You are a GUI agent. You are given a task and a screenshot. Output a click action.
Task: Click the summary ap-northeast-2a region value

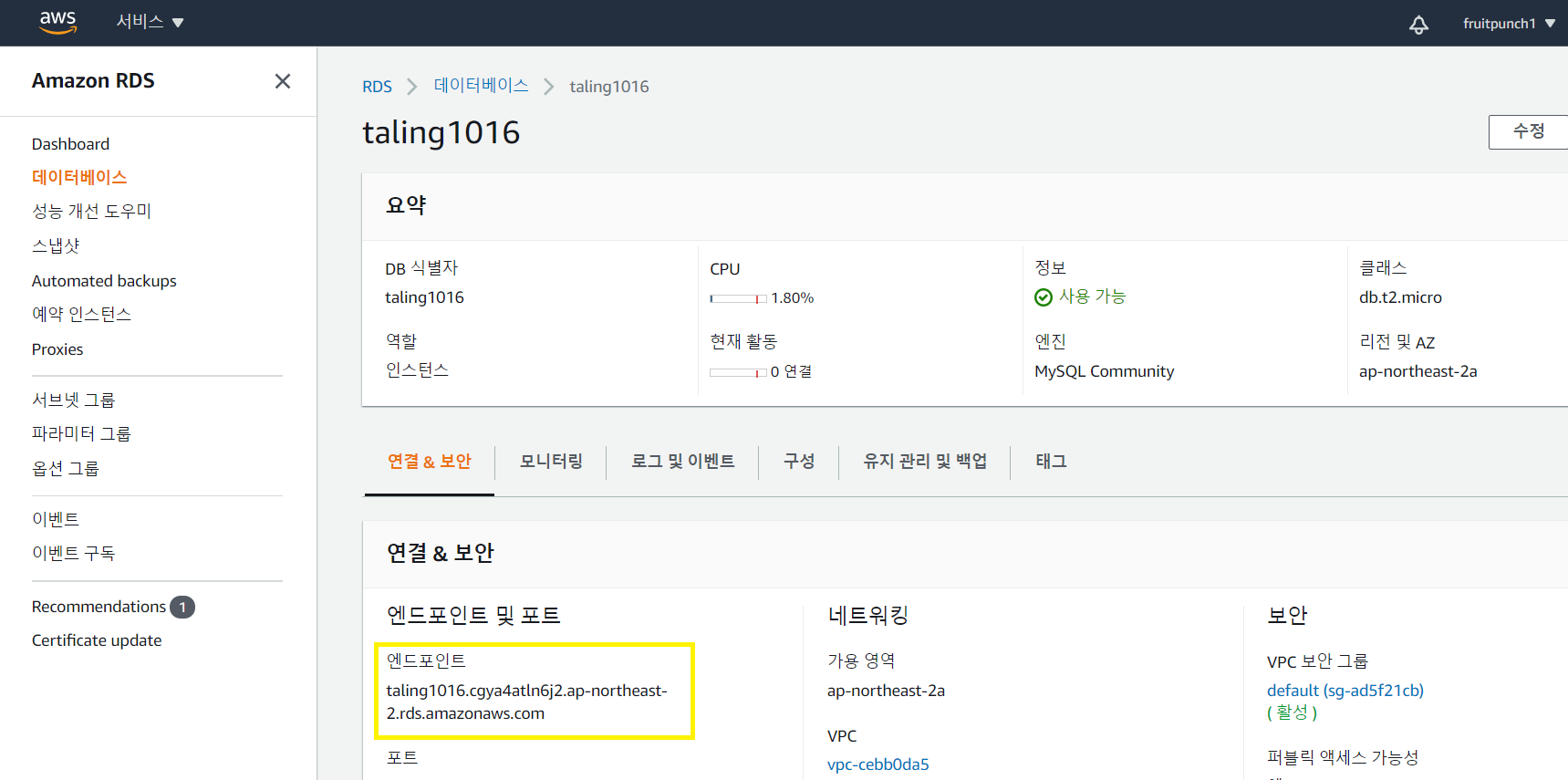[x=1417, y=371]
